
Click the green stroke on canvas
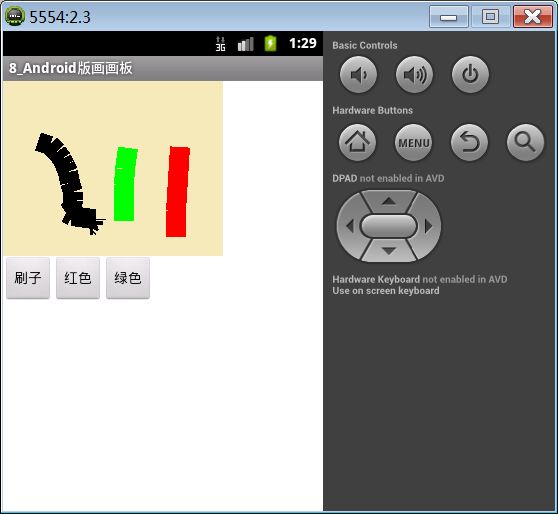point(125,184)
